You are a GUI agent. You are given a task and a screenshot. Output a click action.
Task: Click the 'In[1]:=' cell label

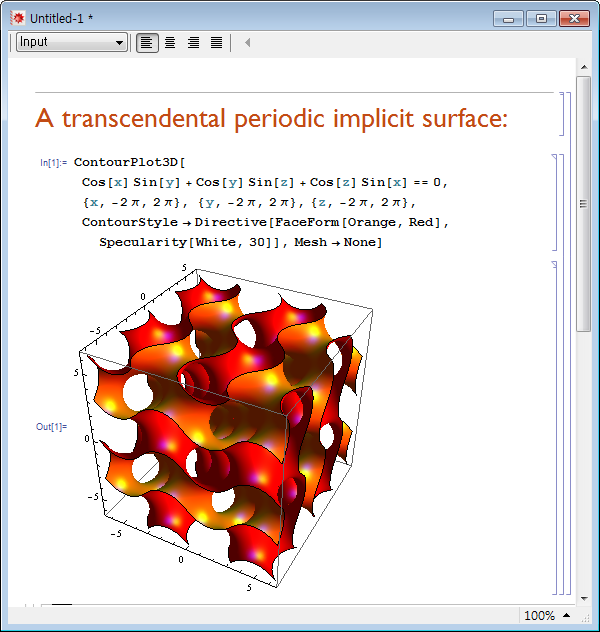54,163
